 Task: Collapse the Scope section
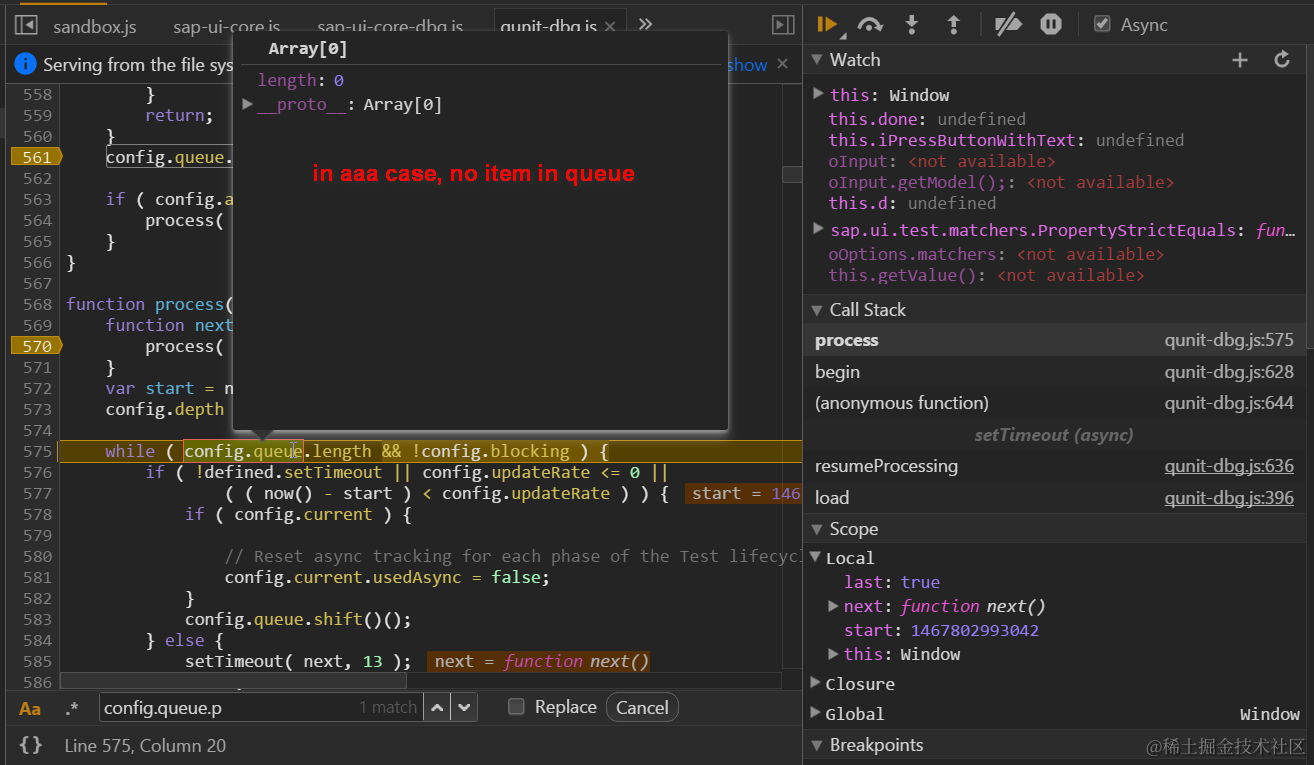tap(816, 529)
